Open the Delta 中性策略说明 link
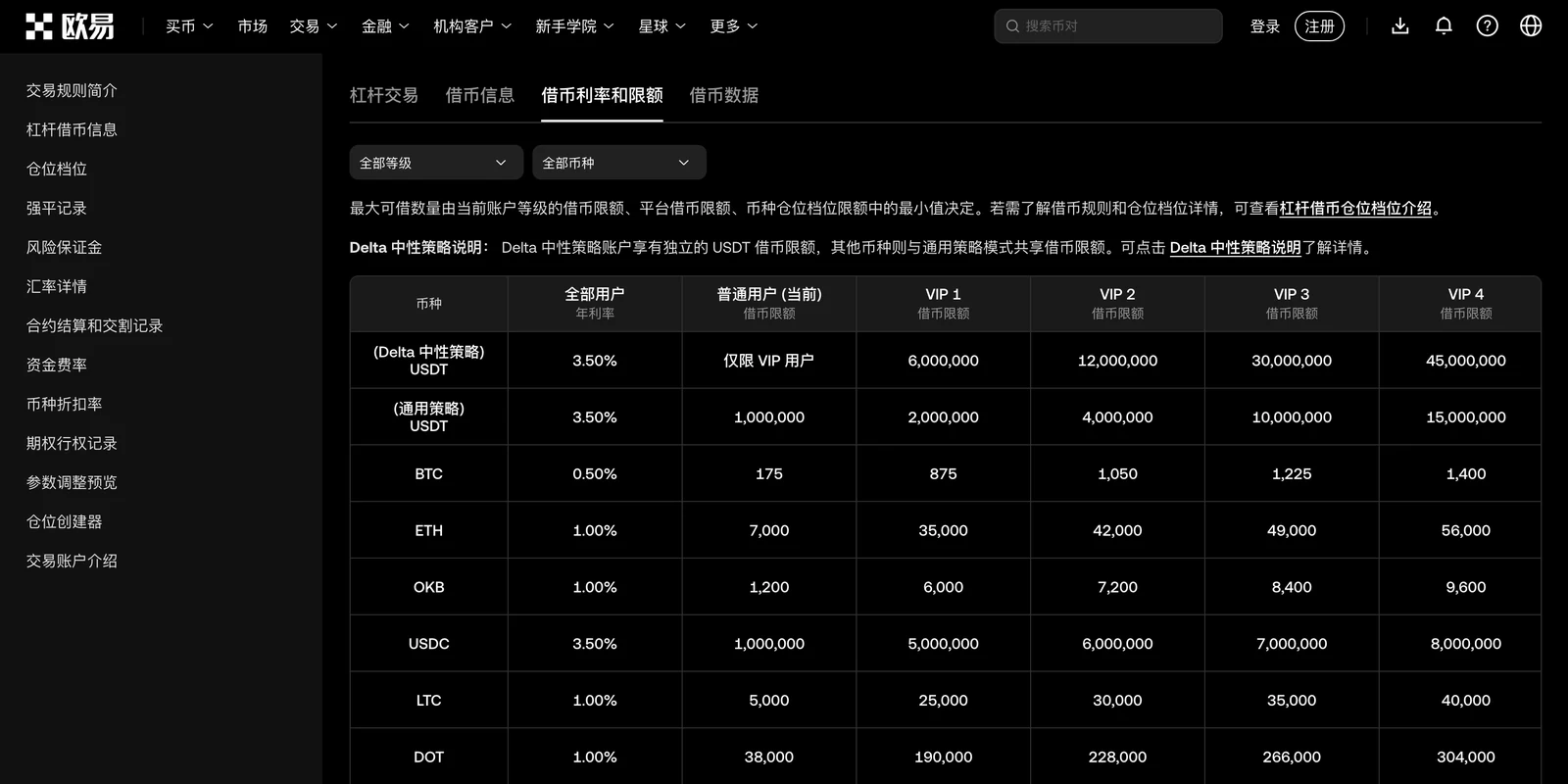The image size is (1568, 784). point(1235,247)
